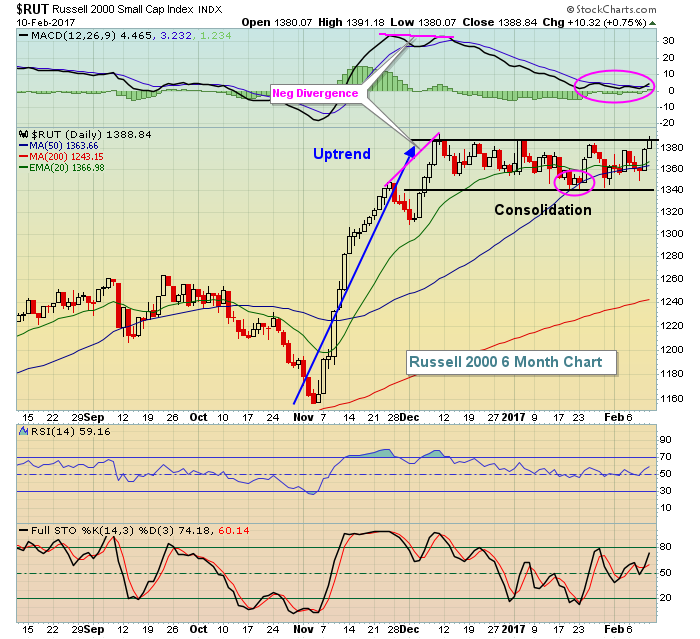Click the Sep label on price date axis
Image resolution: width=700 pixels, height=639 pixels.
(x=94, y=417)
